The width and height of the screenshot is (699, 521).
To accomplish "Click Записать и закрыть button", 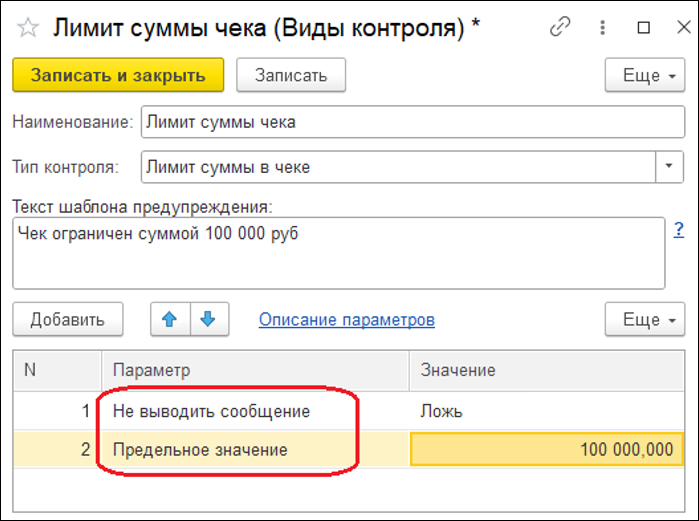I will pos(118,75).
